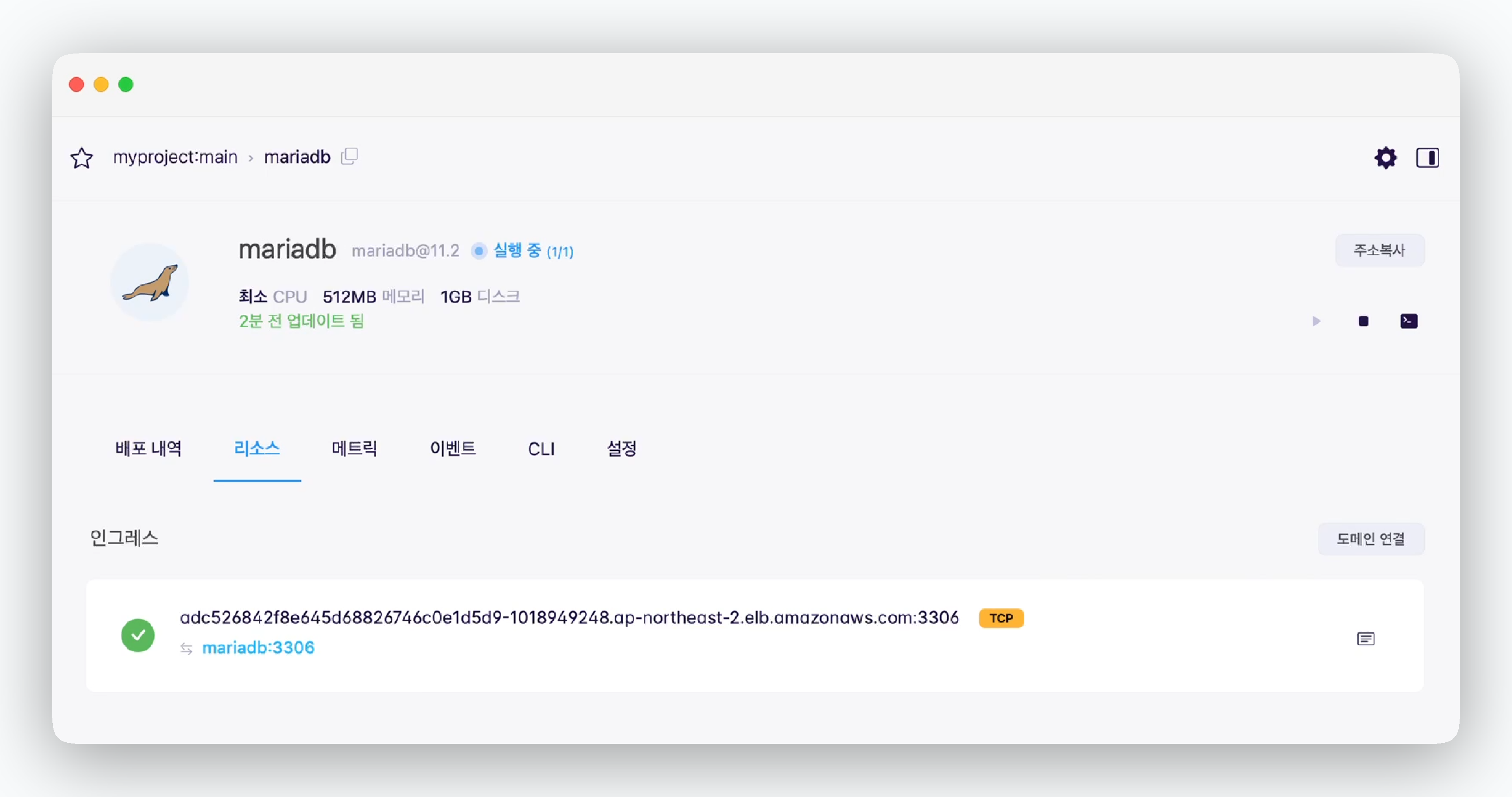The image size is (1512, 797).
Task: Click the green ingress status check
Action: pos(138,635)
